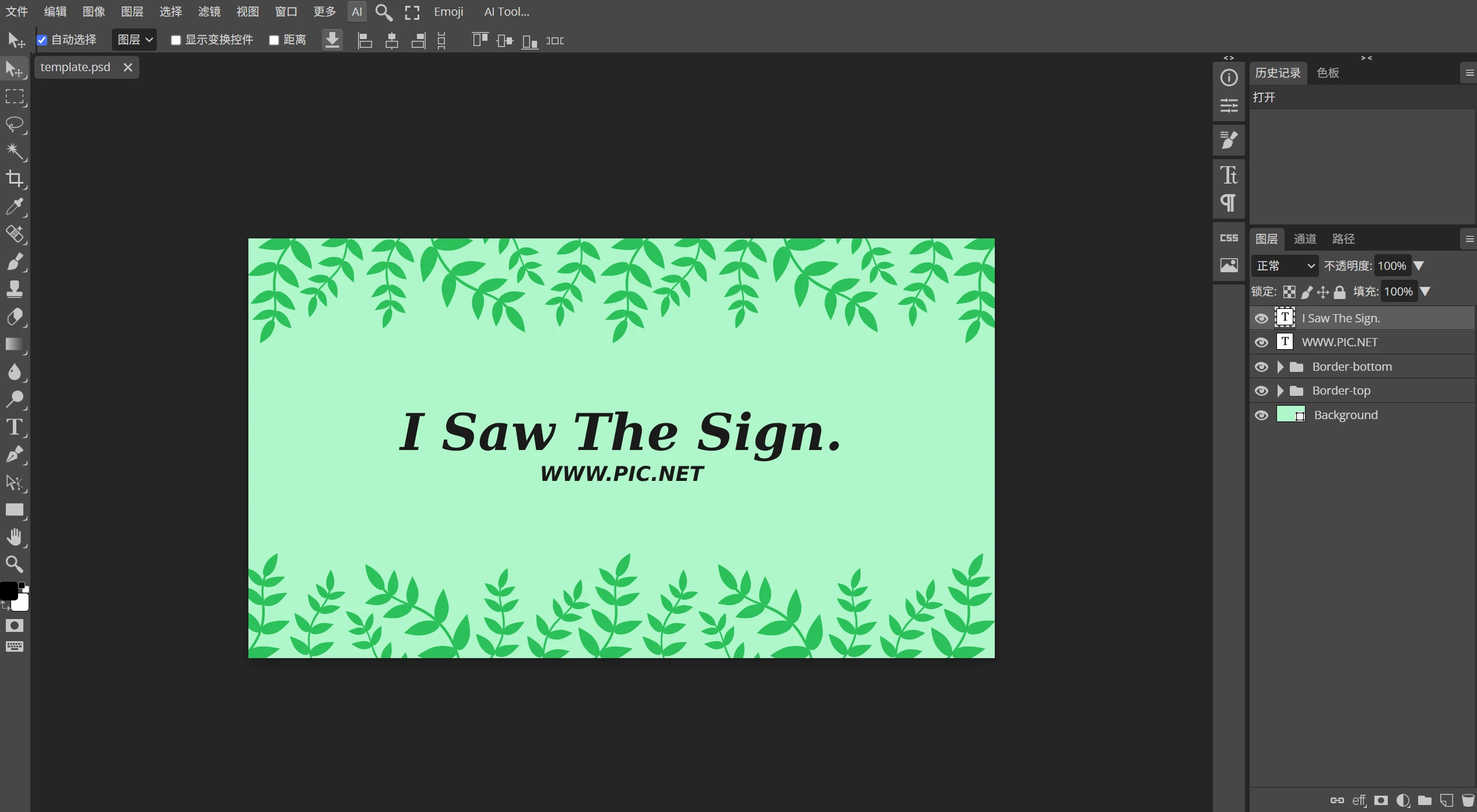Expand the Border-top folder

(x=1280, y=391)
